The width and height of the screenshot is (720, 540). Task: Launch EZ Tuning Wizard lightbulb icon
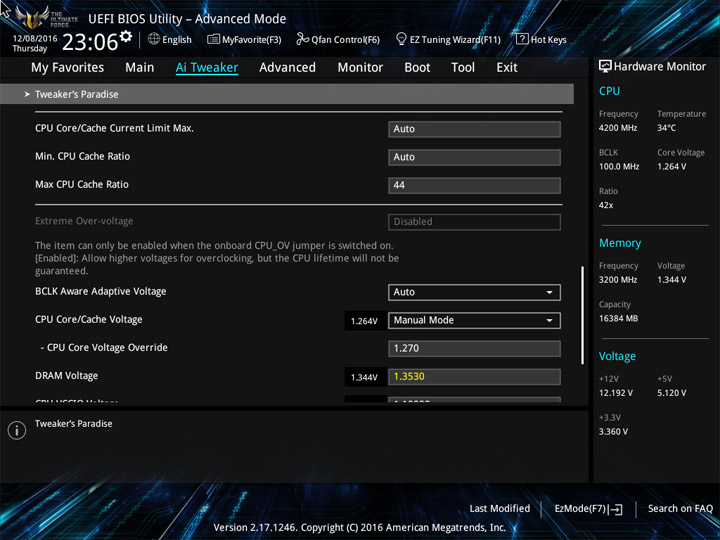401,39
